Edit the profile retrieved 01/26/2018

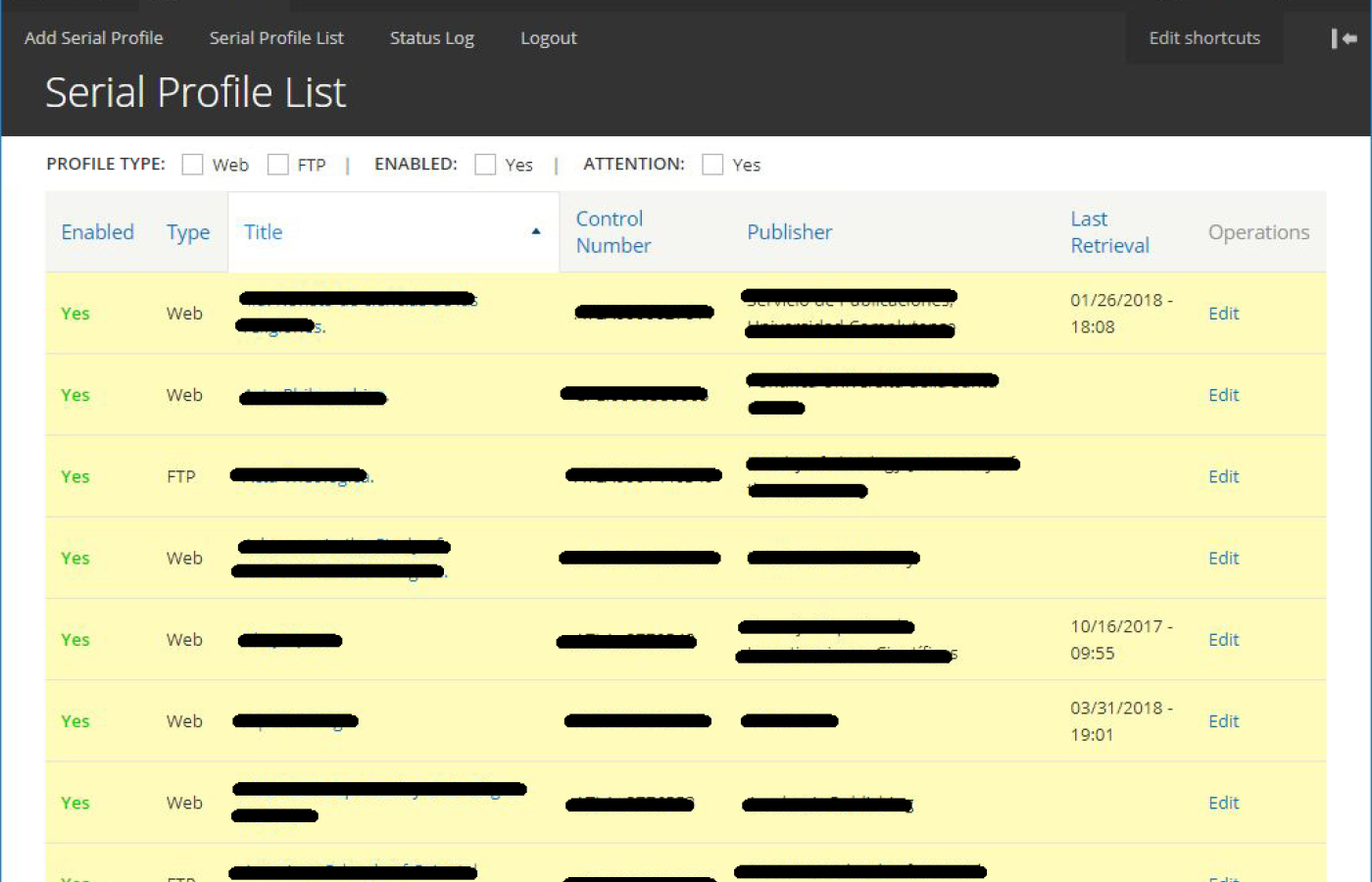1223,314
